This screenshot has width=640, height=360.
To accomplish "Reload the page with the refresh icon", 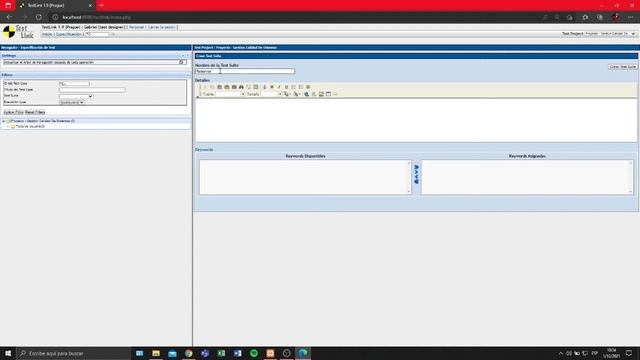I will (39, 17).
